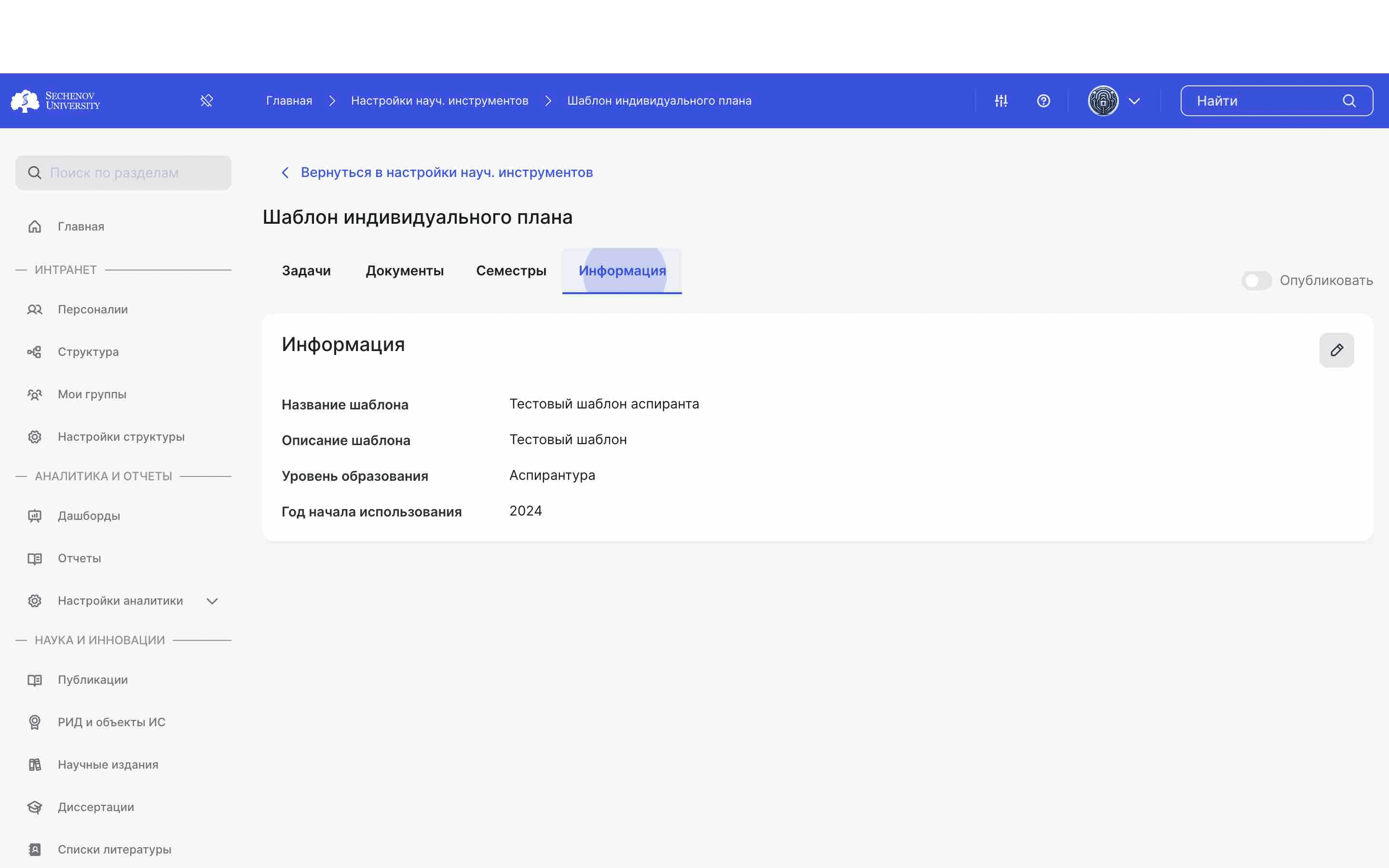Click the Публикации open-book icon
Screen dimensions: 1389x868
tap(34, 680)
